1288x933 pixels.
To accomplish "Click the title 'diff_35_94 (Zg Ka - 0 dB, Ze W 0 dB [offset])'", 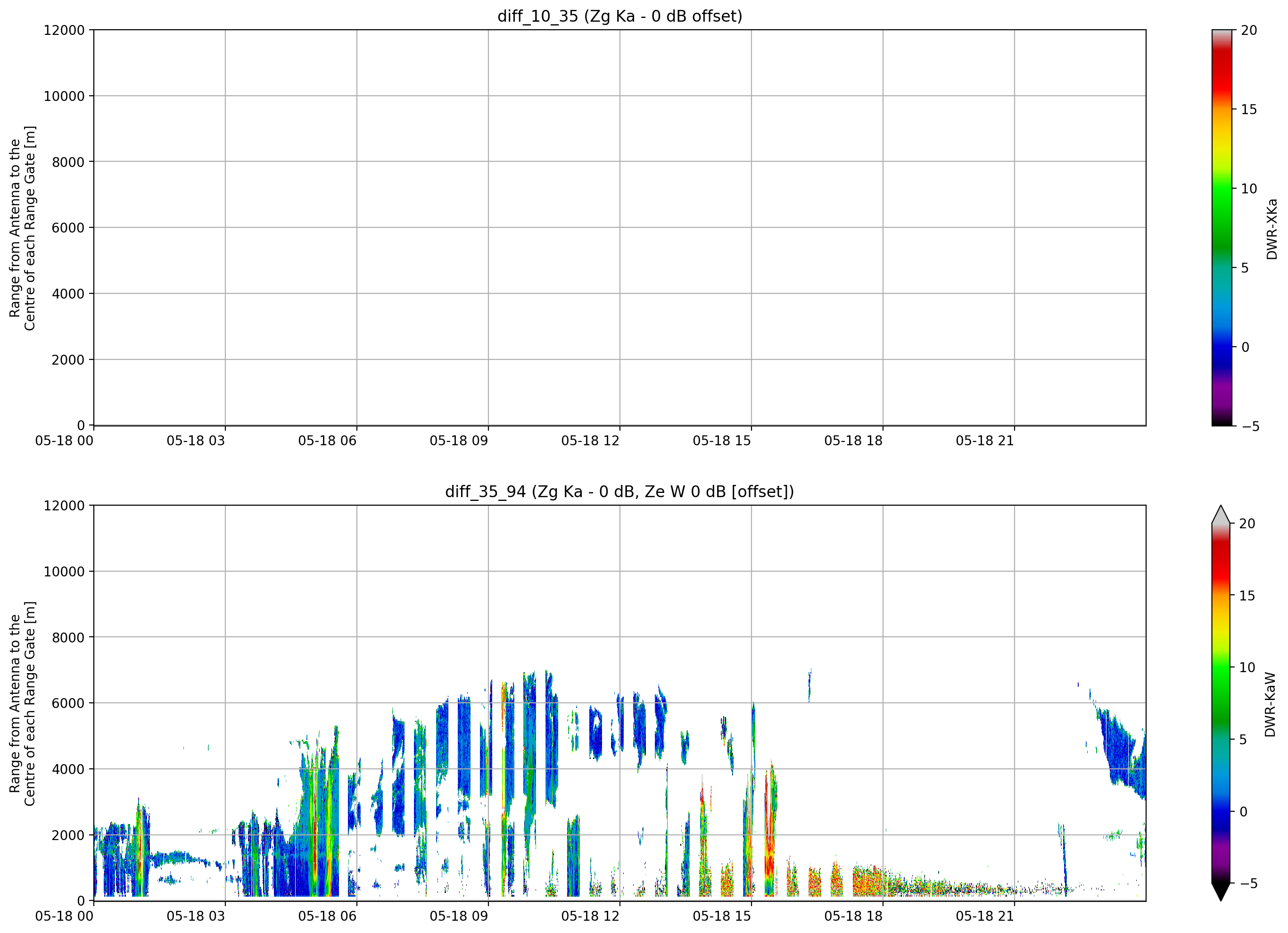I will coord(619,491).
